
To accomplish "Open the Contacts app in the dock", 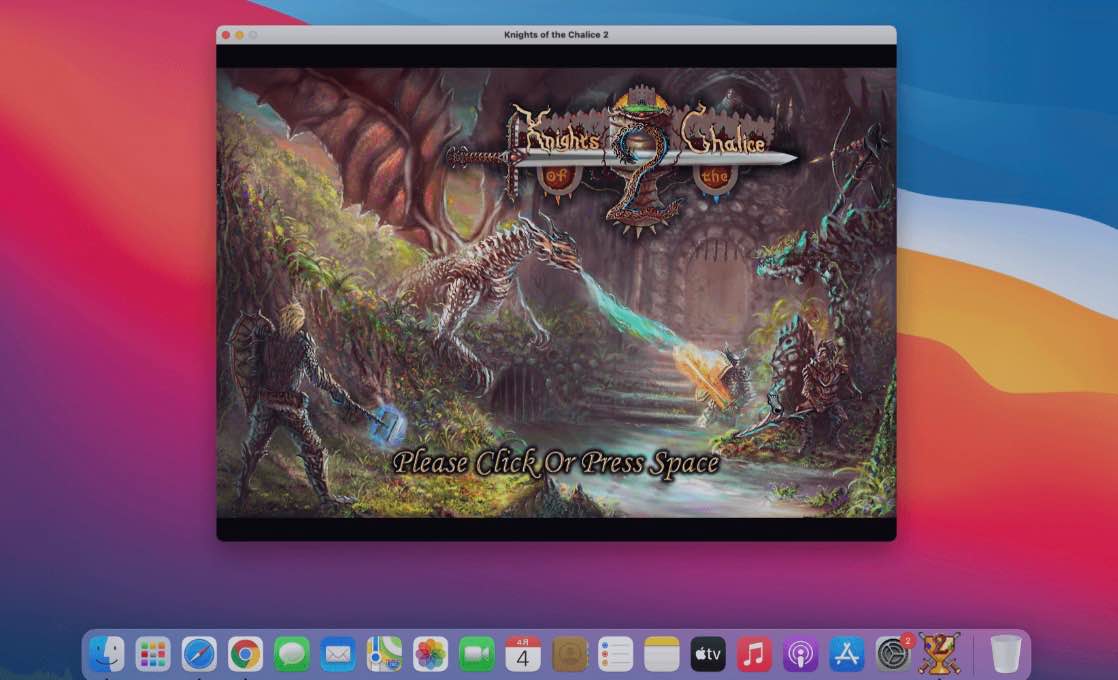I will pyautogui.click(x=569, y=654).
